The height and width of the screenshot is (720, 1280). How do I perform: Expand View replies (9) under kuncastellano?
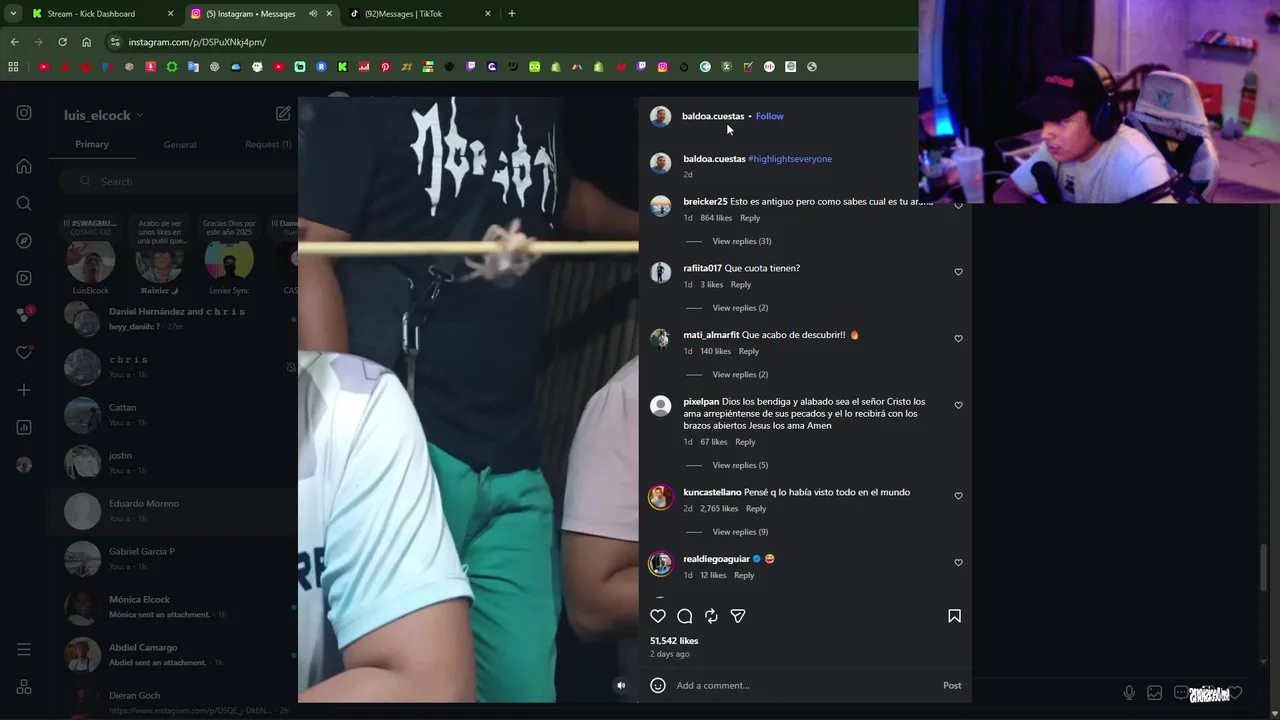pyautogui.click(x=740, y=532)
